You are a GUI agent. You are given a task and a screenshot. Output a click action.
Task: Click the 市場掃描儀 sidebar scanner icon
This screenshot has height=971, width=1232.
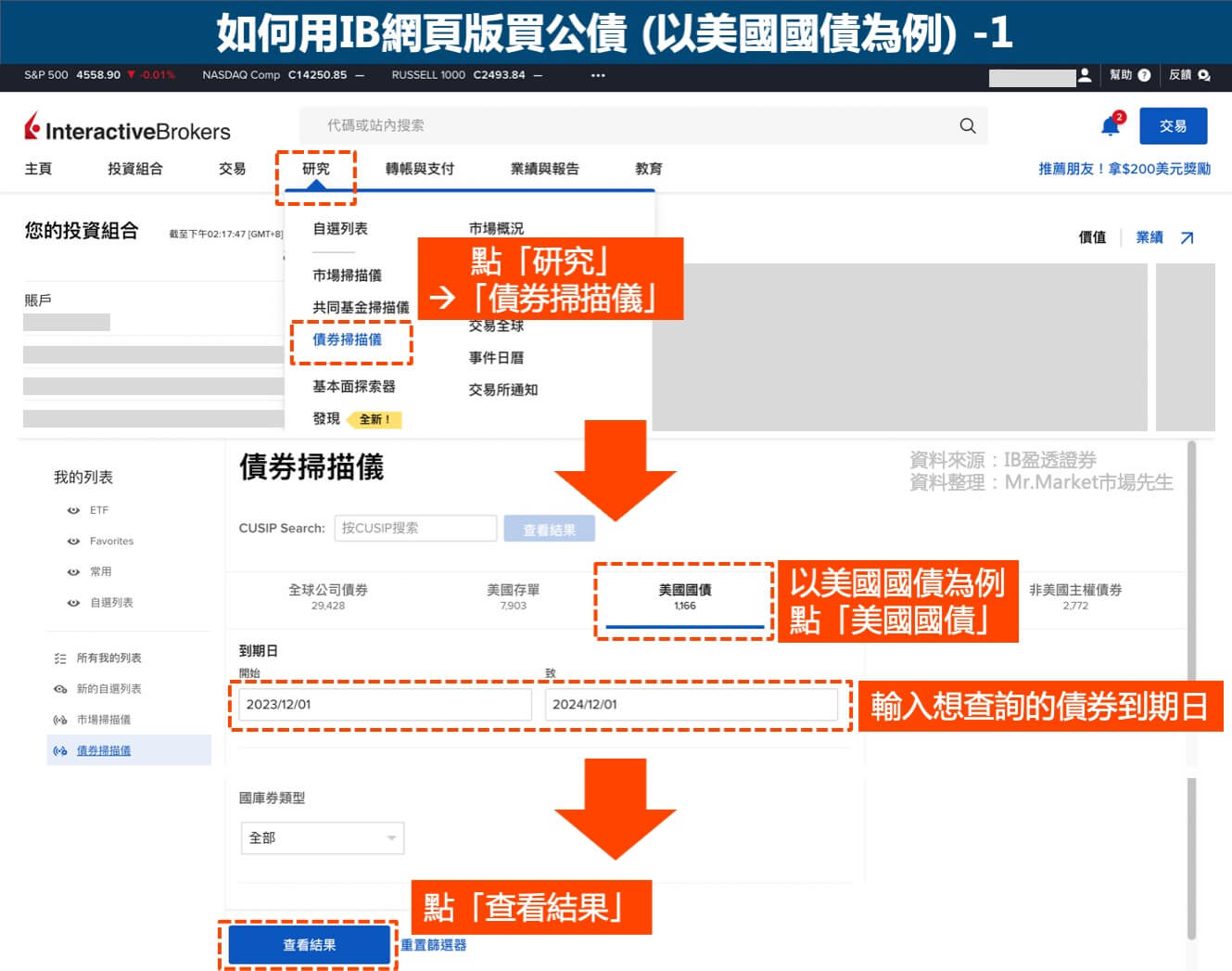(60, 720)
